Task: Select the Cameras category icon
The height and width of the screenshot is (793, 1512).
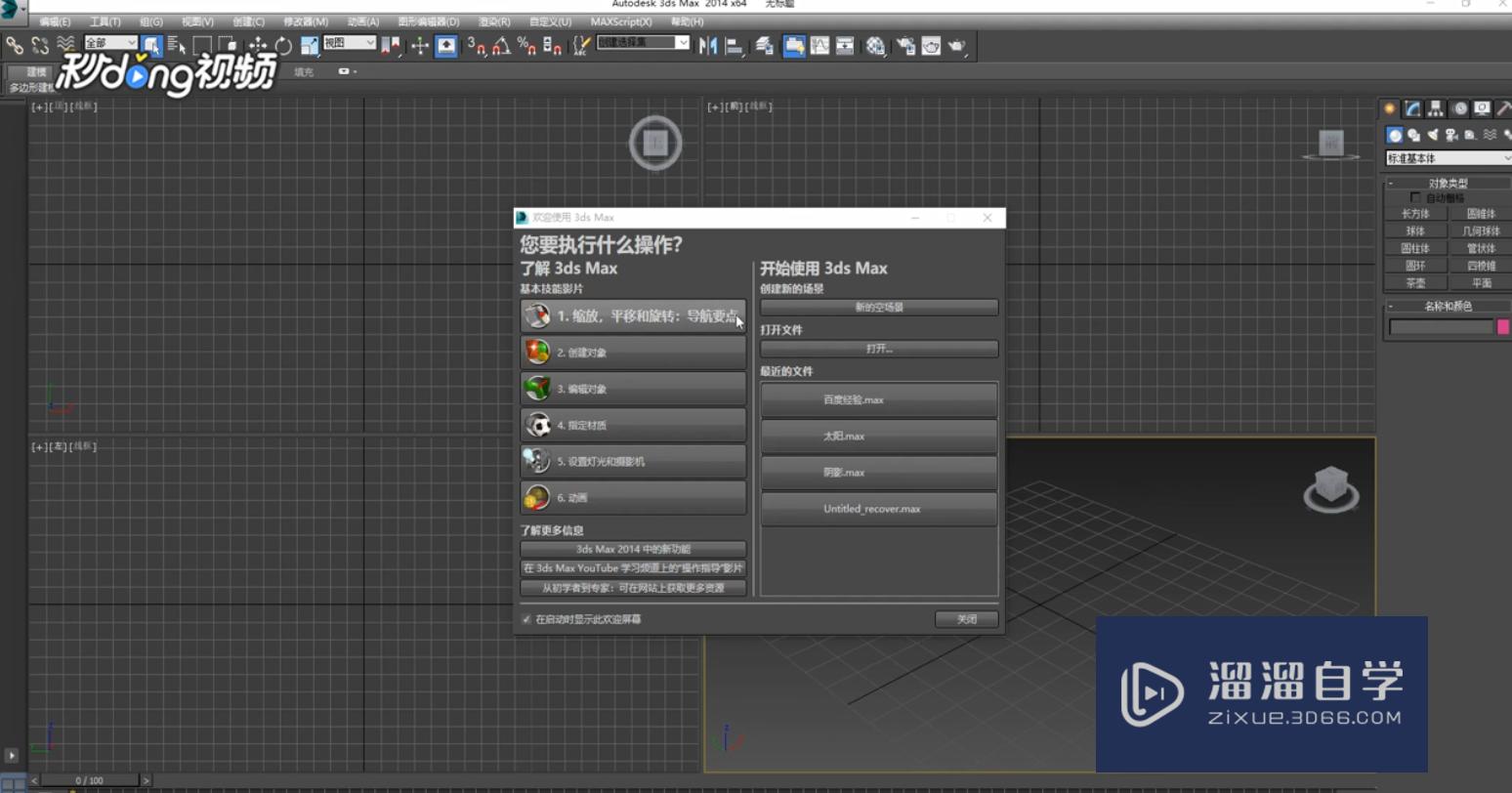Action: click(1451, 135)
